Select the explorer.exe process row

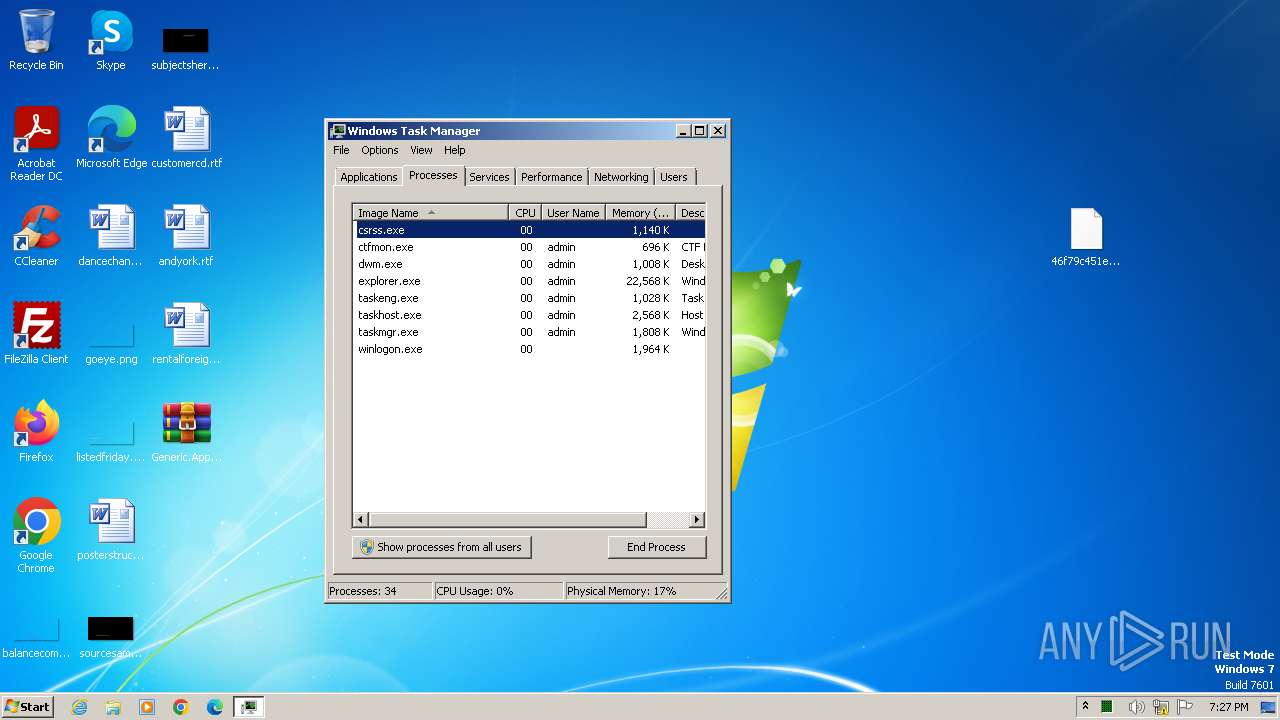point(529,281)
